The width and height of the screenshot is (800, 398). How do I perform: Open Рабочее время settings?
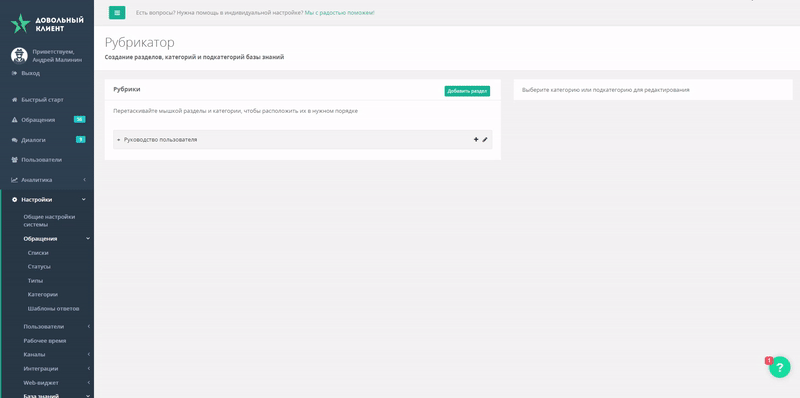pyautogui.click(x=45, y=341)
